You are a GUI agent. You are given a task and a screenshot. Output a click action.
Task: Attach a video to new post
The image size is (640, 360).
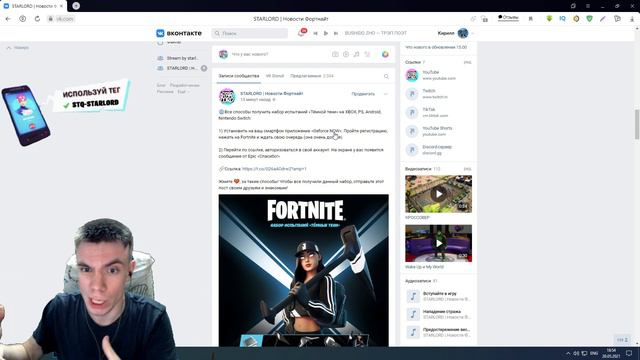coord(346,54)
